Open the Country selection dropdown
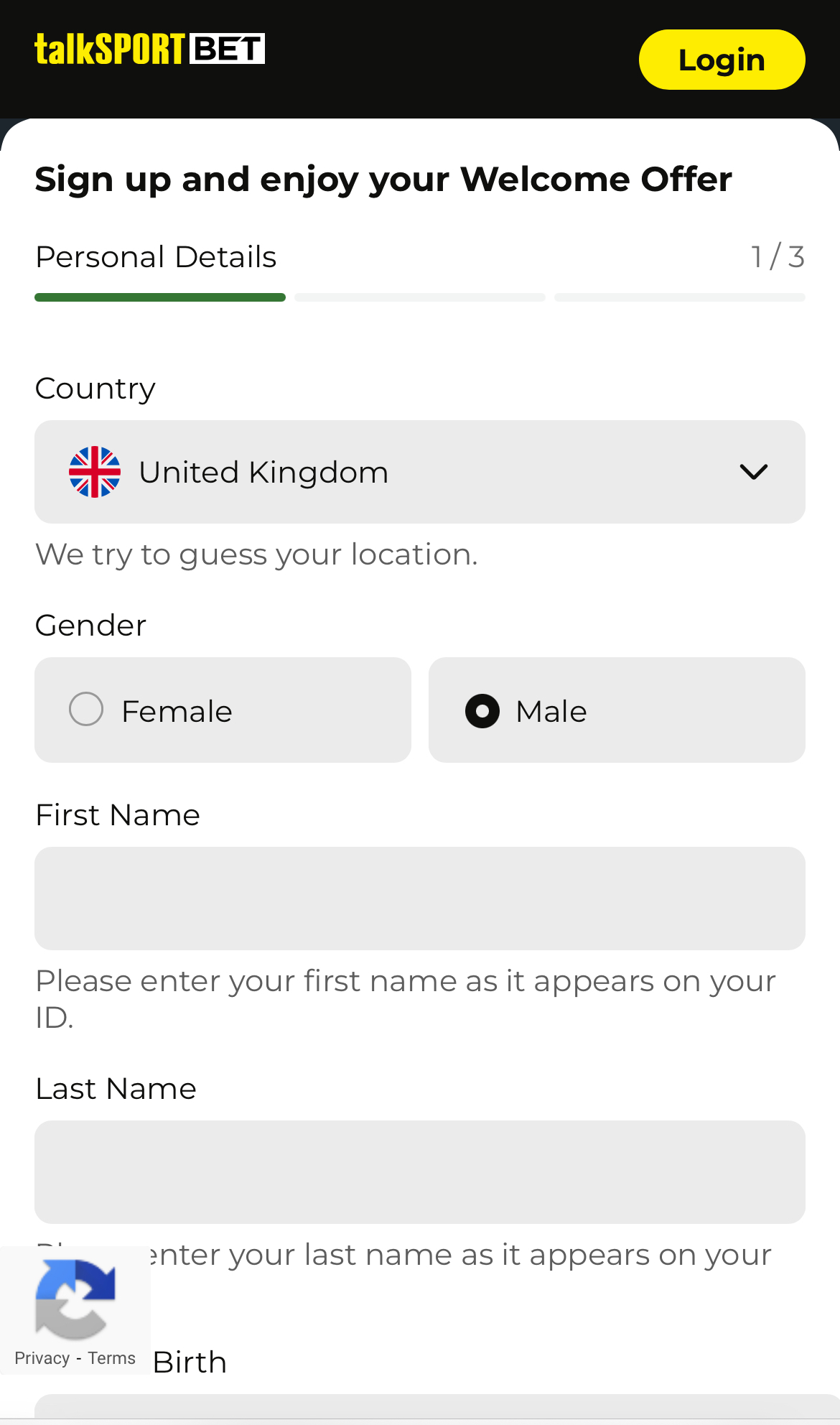 tap(420, 472)
